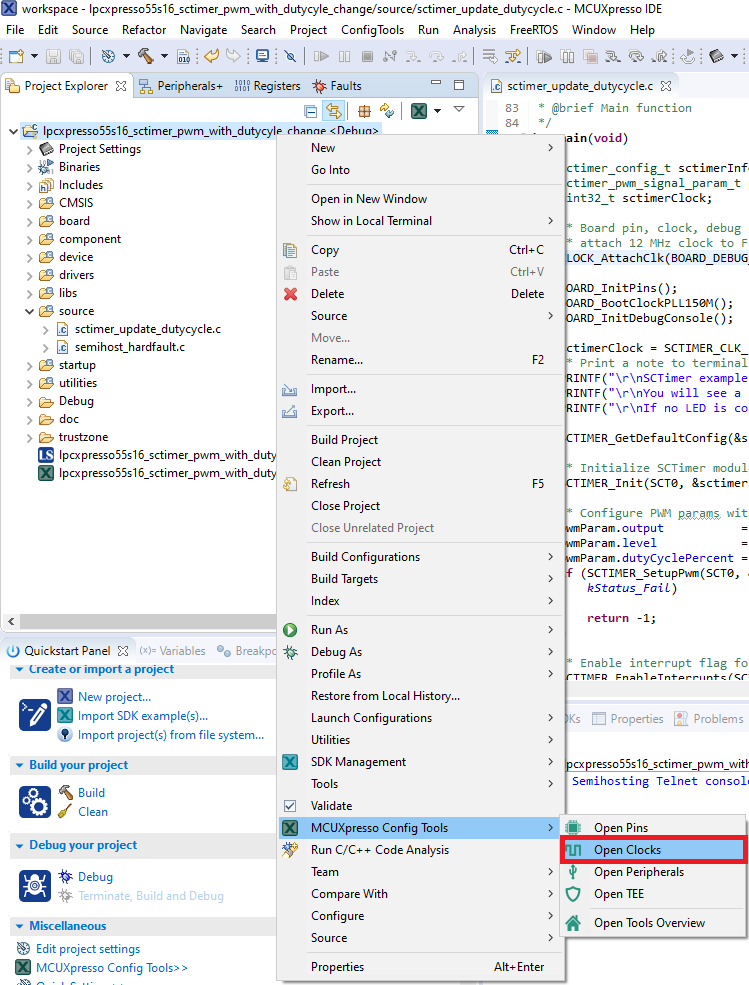Open Project Explorer view menu dropdown
The height and width of the screenshot is (985, 749).
click(459, 110)
